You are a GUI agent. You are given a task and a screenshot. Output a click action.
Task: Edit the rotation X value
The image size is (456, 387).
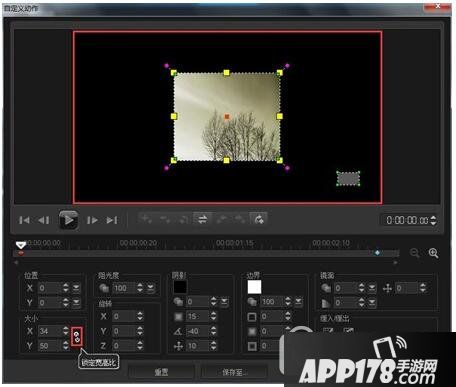click(124, 316)
